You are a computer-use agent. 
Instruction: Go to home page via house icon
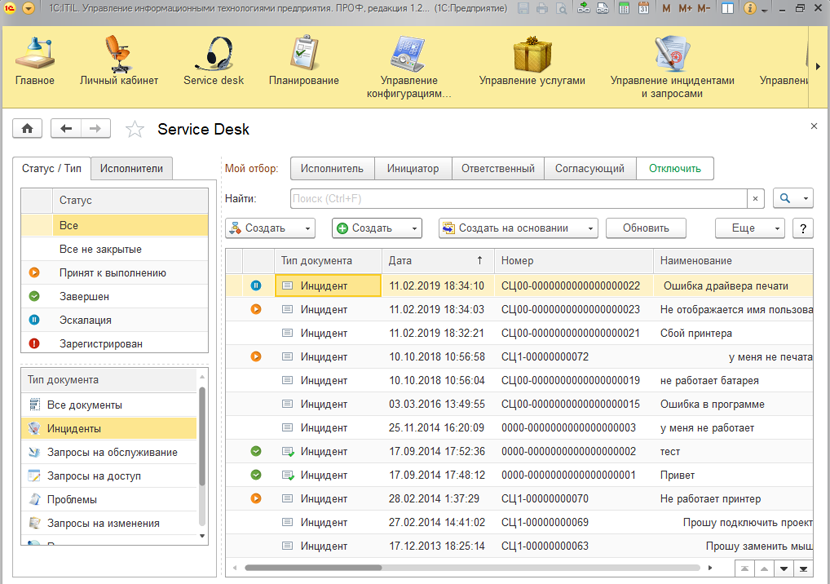pyautogui.click(x=27, y=129)
